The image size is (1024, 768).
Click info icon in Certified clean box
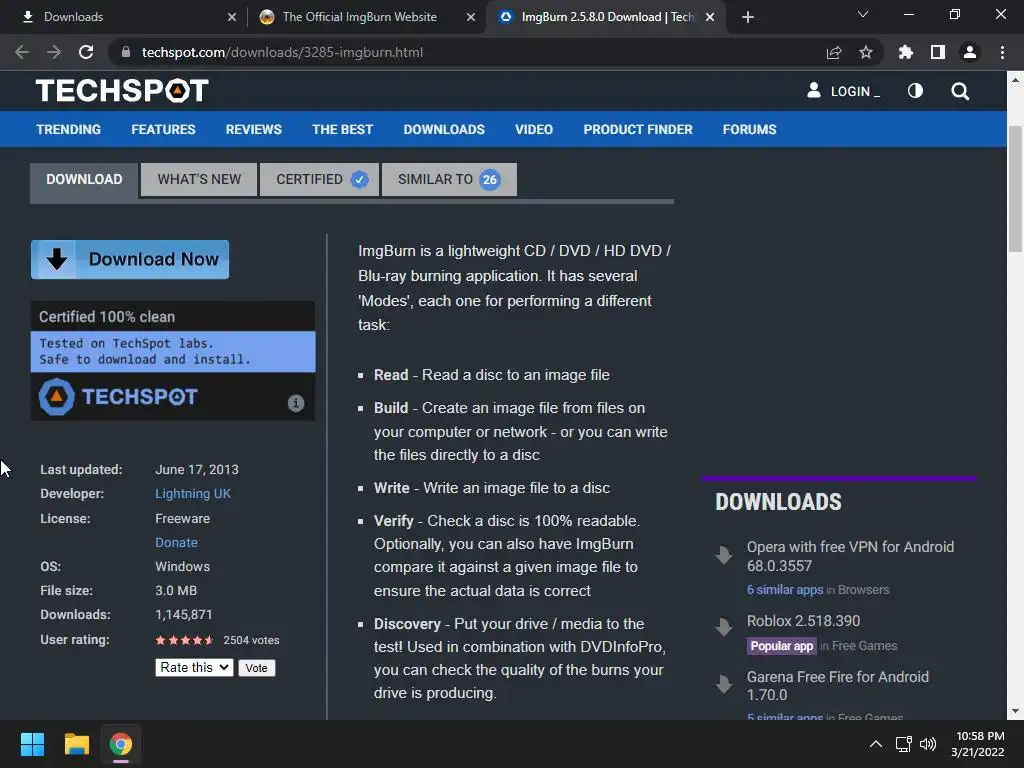point(296,403)
